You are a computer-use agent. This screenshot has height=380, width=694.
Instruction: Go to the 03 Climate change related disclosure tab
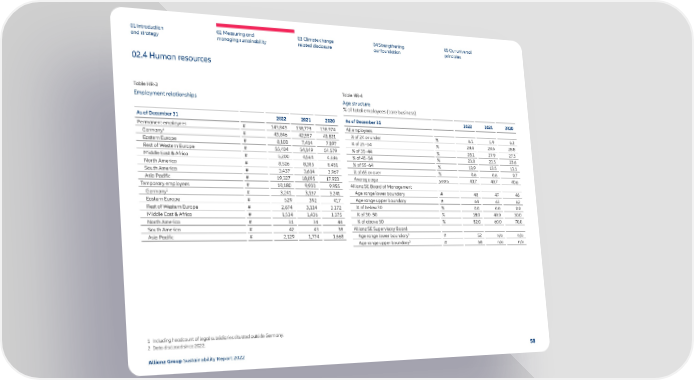(315, 42)
